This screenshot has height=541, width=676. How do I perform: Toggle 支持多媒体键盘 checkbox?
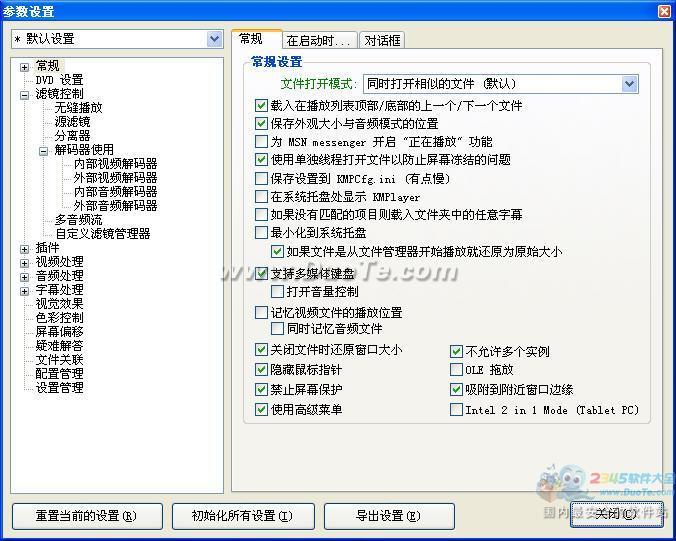click(x=261, y=273)
